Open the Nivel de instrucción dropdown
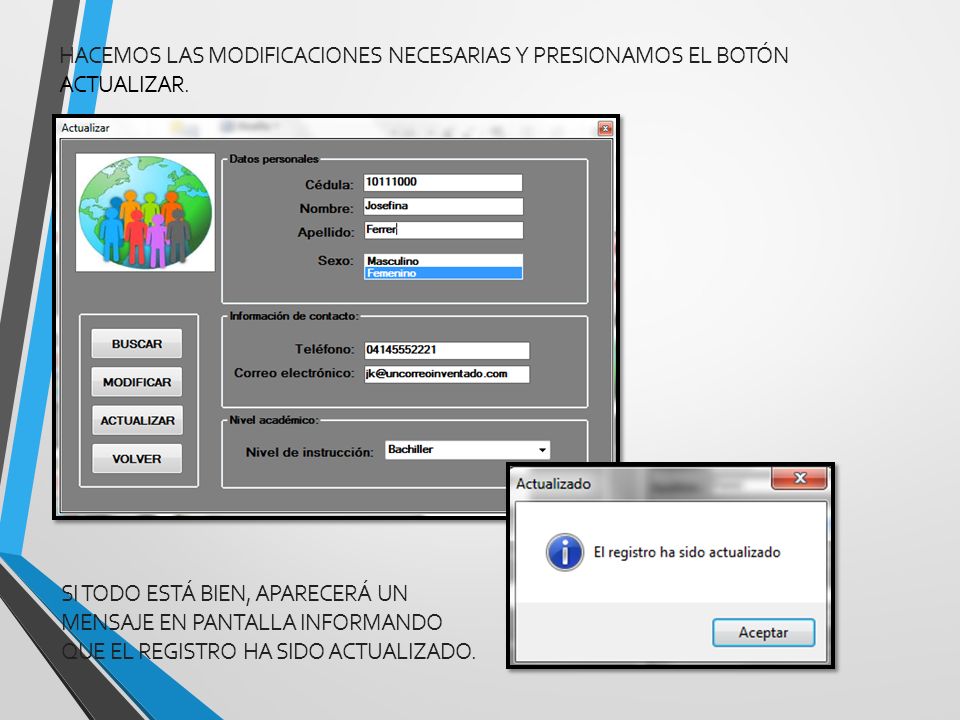 pos(542,450)
